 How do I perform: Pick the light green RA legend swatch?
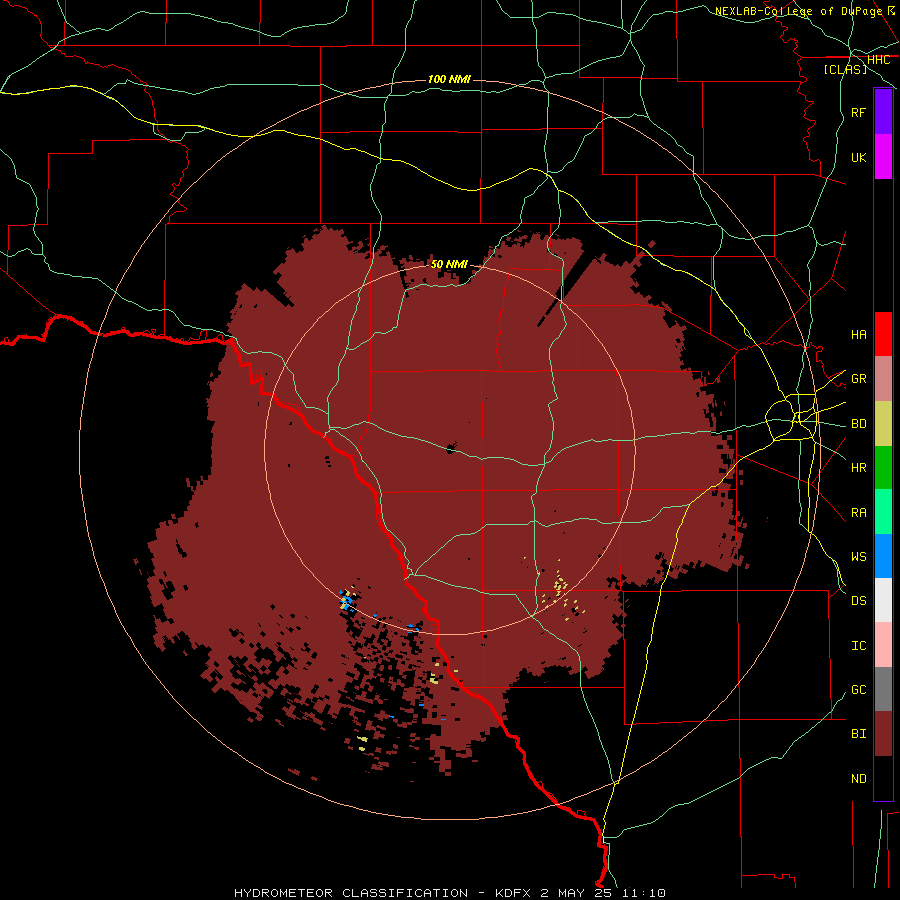tap(883, 512)
